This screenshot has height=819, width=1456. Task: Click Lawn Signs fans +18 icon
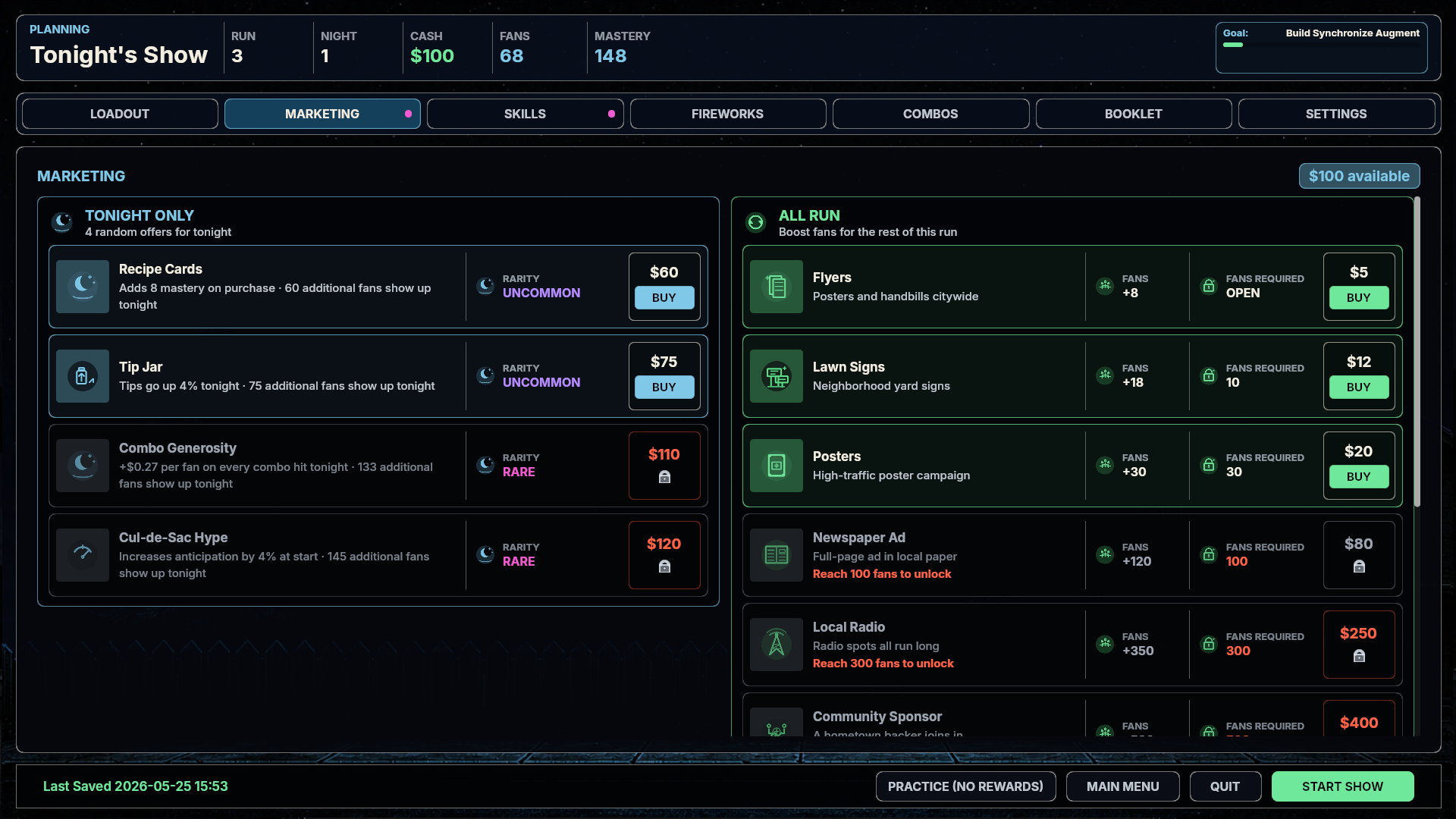click(x=1106, y=375)
